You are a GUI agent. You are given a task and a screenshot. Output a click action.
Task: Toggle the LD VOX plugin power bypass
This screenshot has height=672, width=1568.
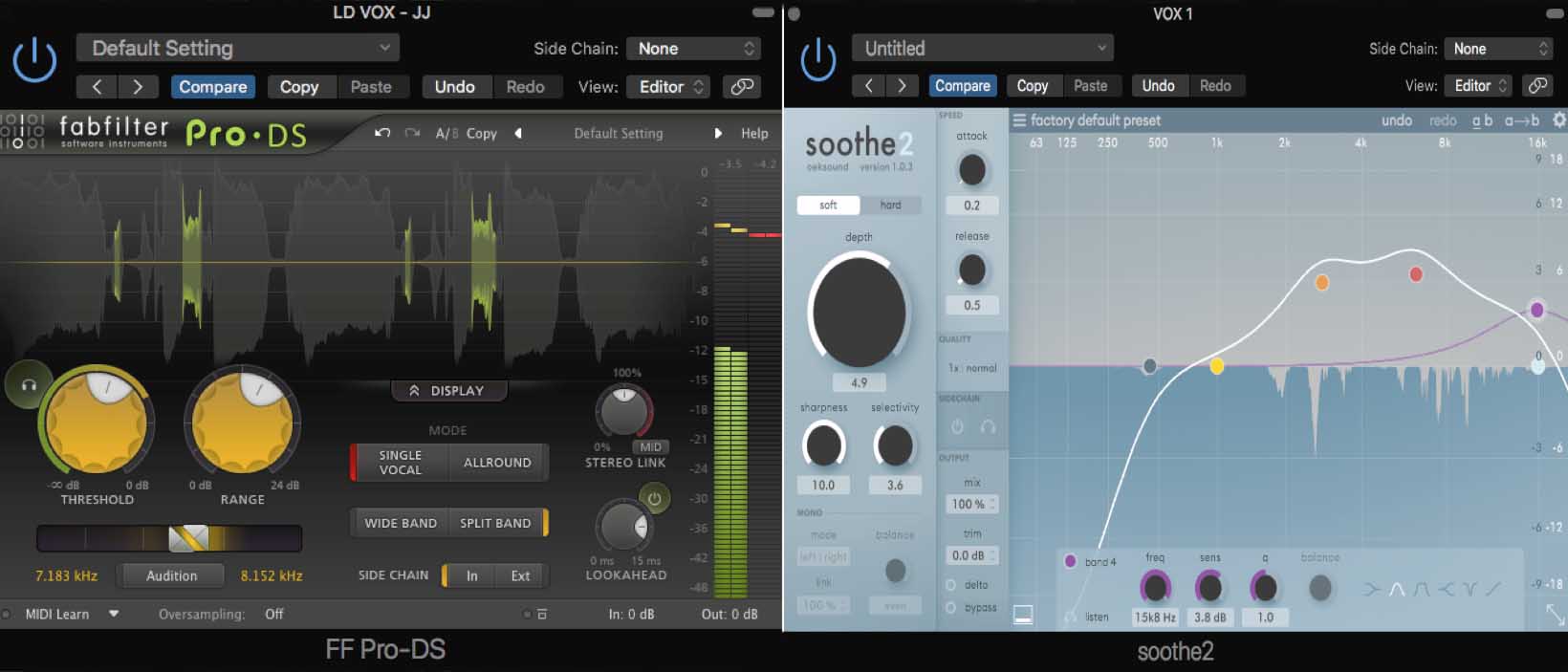[x=34, y=60]
